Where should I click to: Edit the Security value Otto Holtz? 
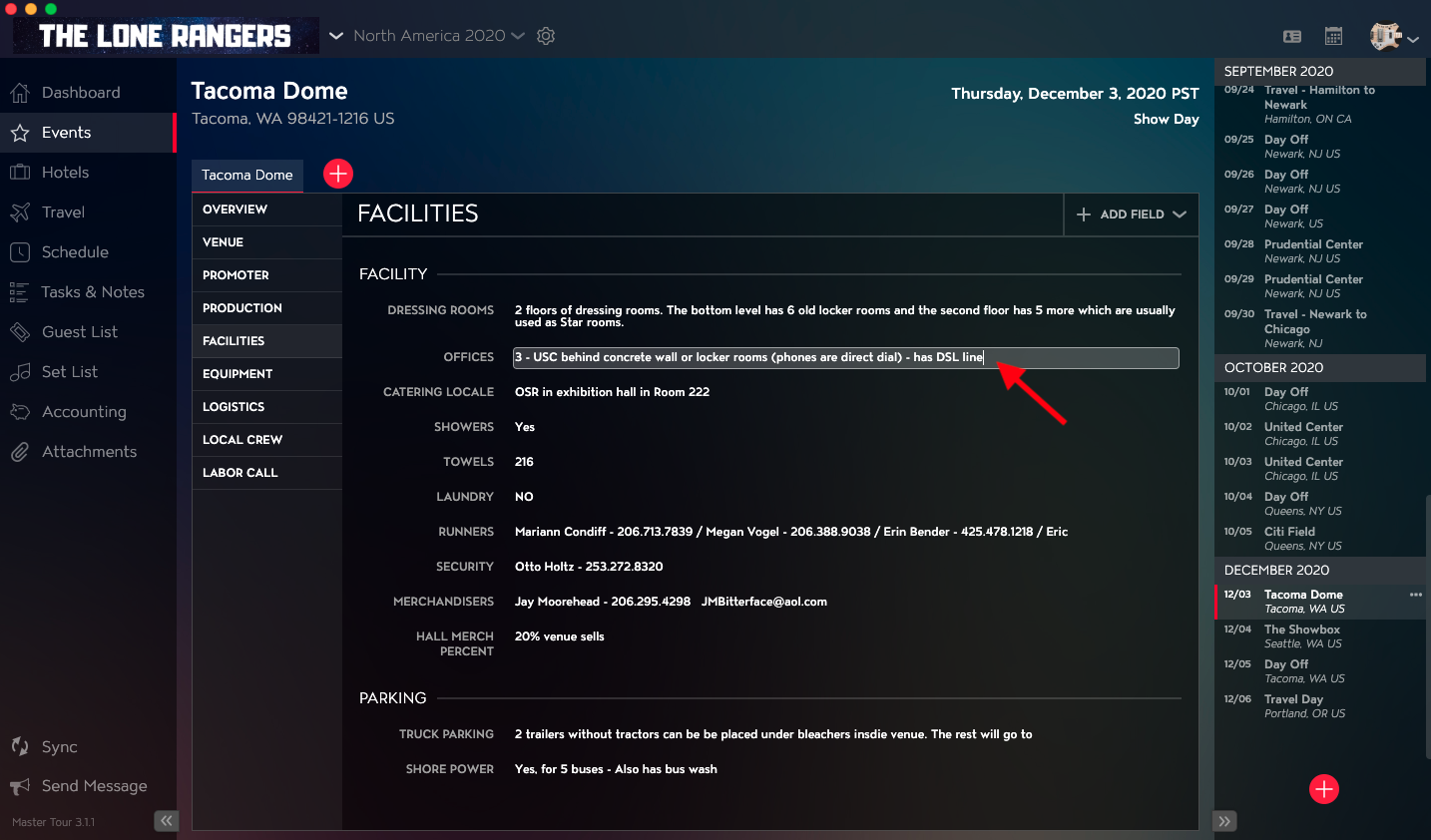point(589,567)
